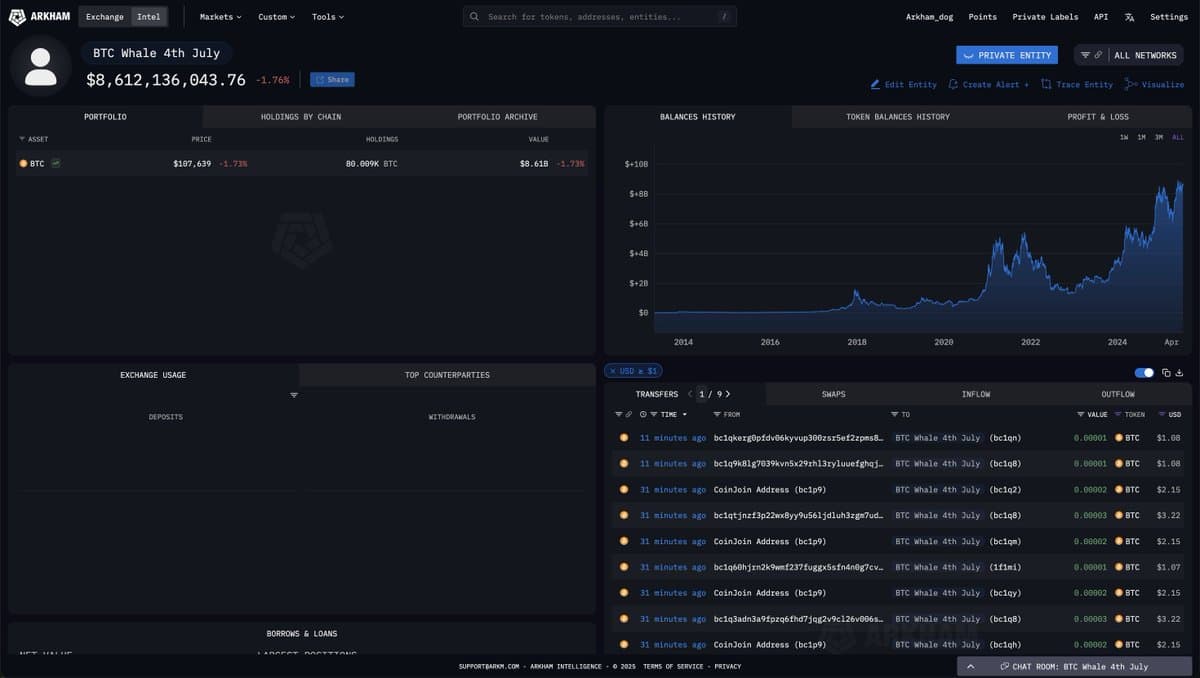Viewport: 1200px width, 678px height.
Task: Click the Arkham logo in header
Action: tap(40, 17)
